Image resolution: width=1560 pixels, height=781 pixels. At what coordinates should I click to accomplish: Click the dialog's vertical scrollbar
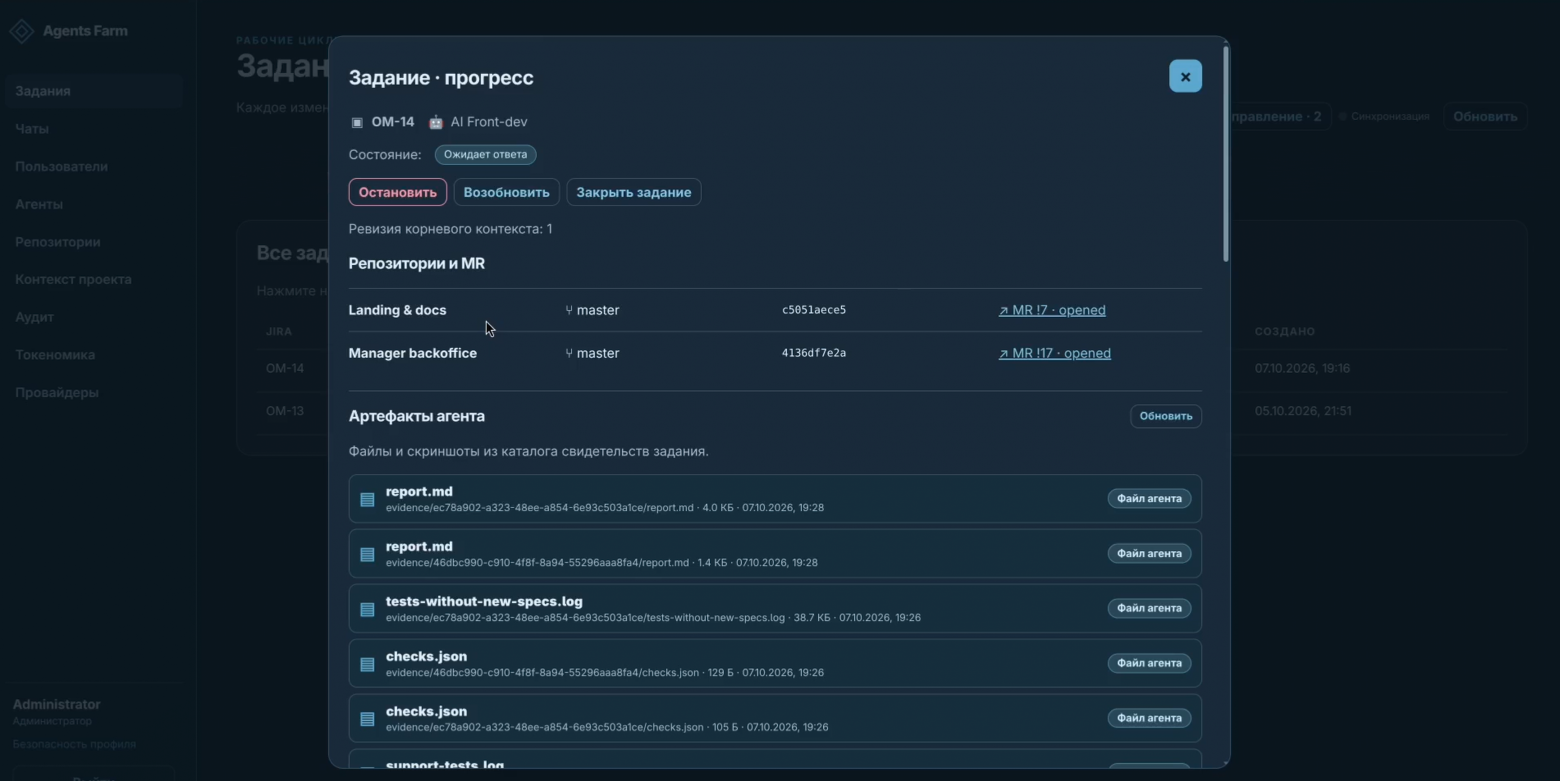point(1226,153)
